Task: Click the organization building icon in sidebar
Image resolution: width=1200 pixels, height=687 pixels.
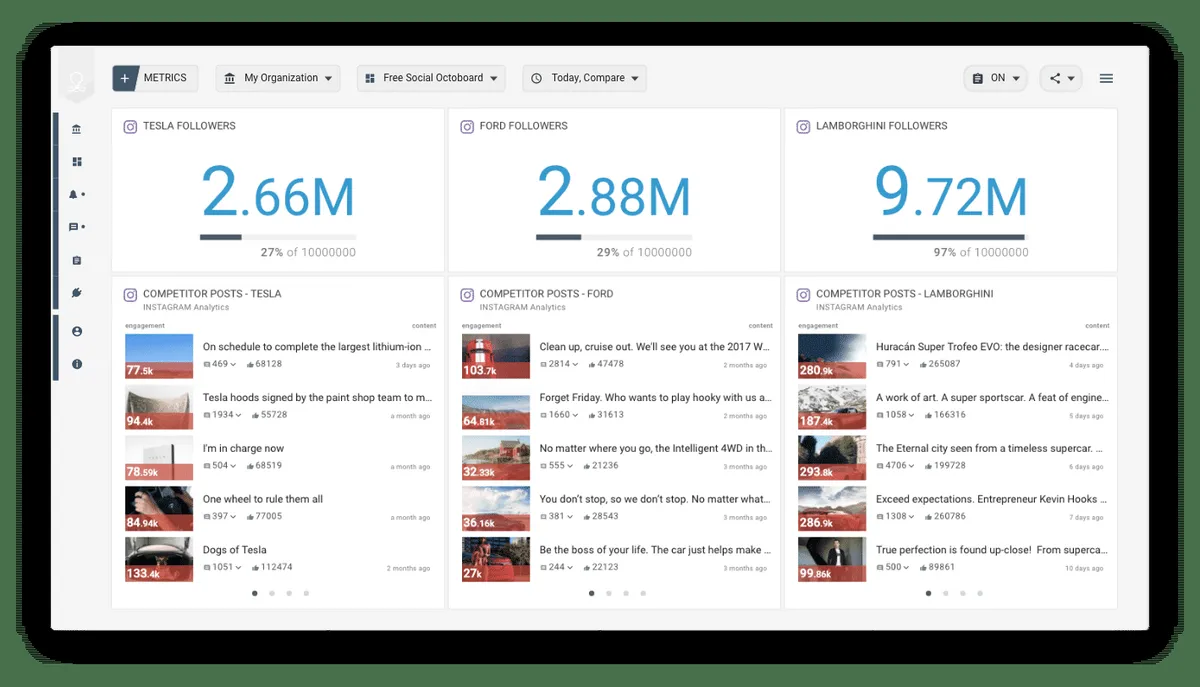Action: pos(77,129)
